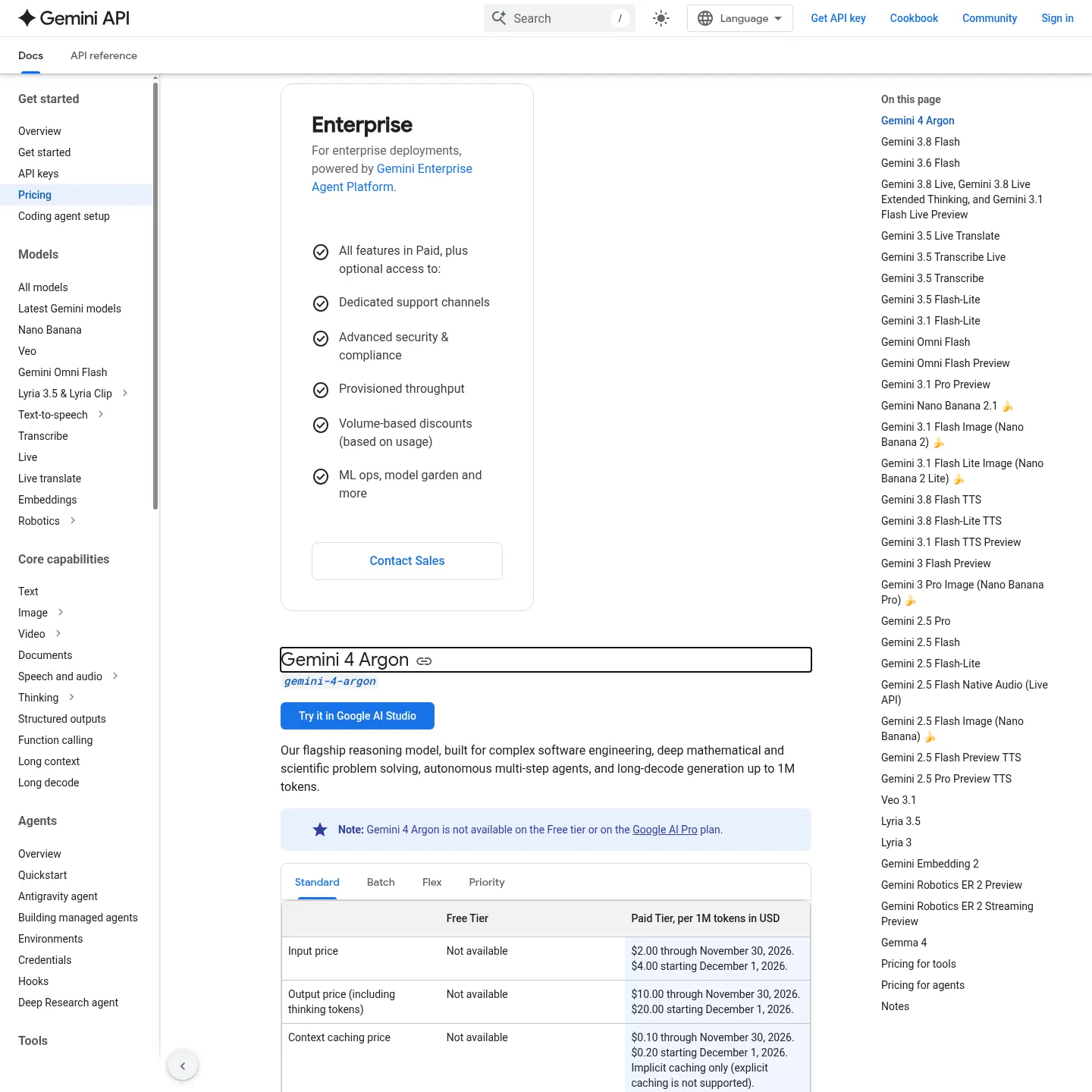Select the Docs tab
The image size is (1092, 1092).
tap(30, 55)
